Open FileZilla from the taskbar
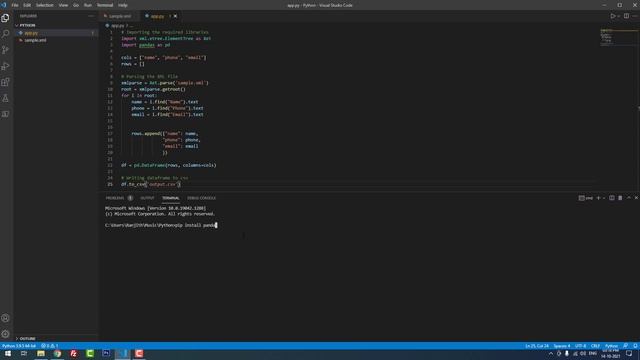The width and height of the screenshot is (640, 360). [x=73, y=353]
